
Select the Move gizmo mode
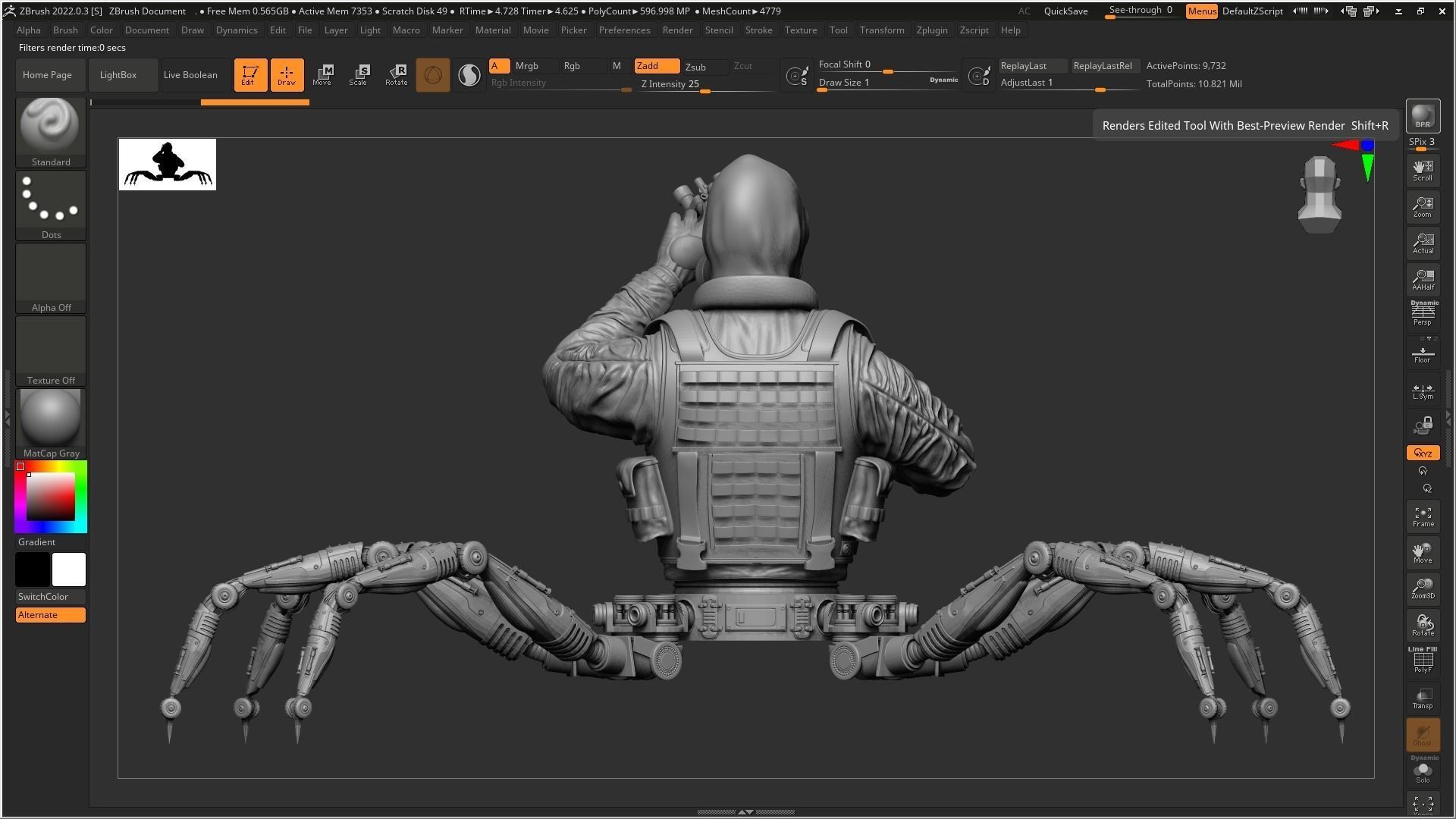[323, 74]
